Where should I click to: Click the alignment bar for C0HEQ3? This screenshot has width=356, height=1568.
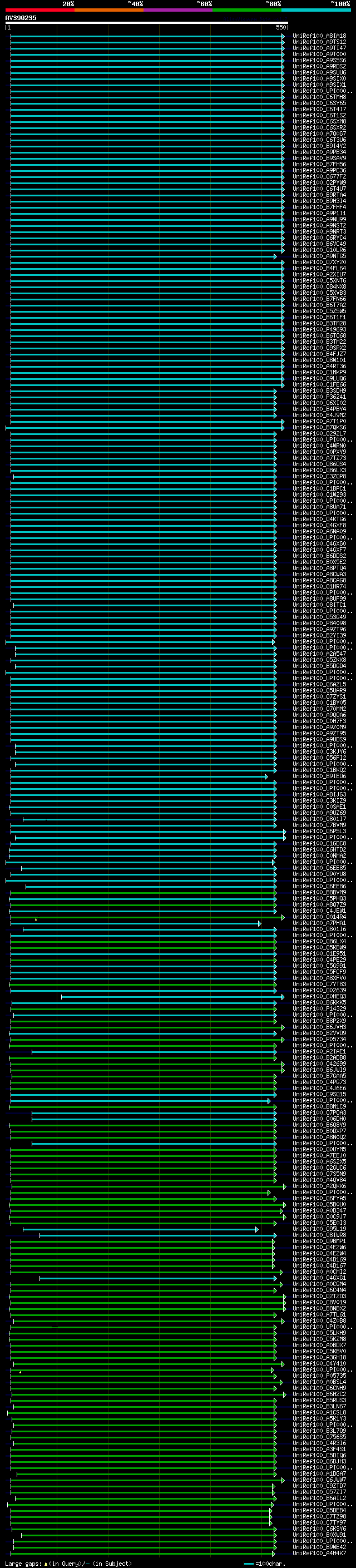[172, 997]
